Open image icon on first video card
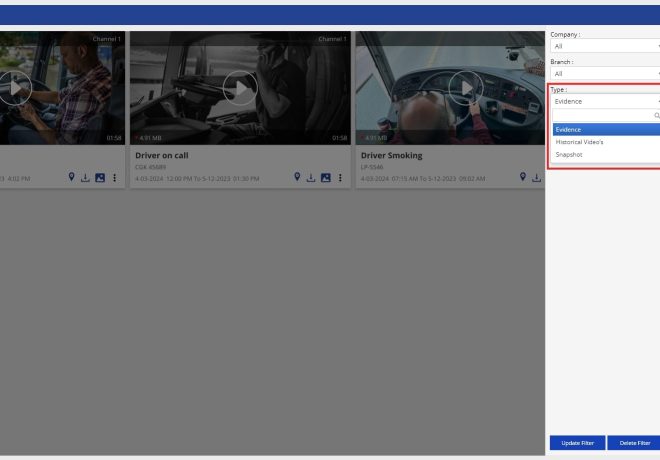The image size is (660, 460). [x=100, y=178]
